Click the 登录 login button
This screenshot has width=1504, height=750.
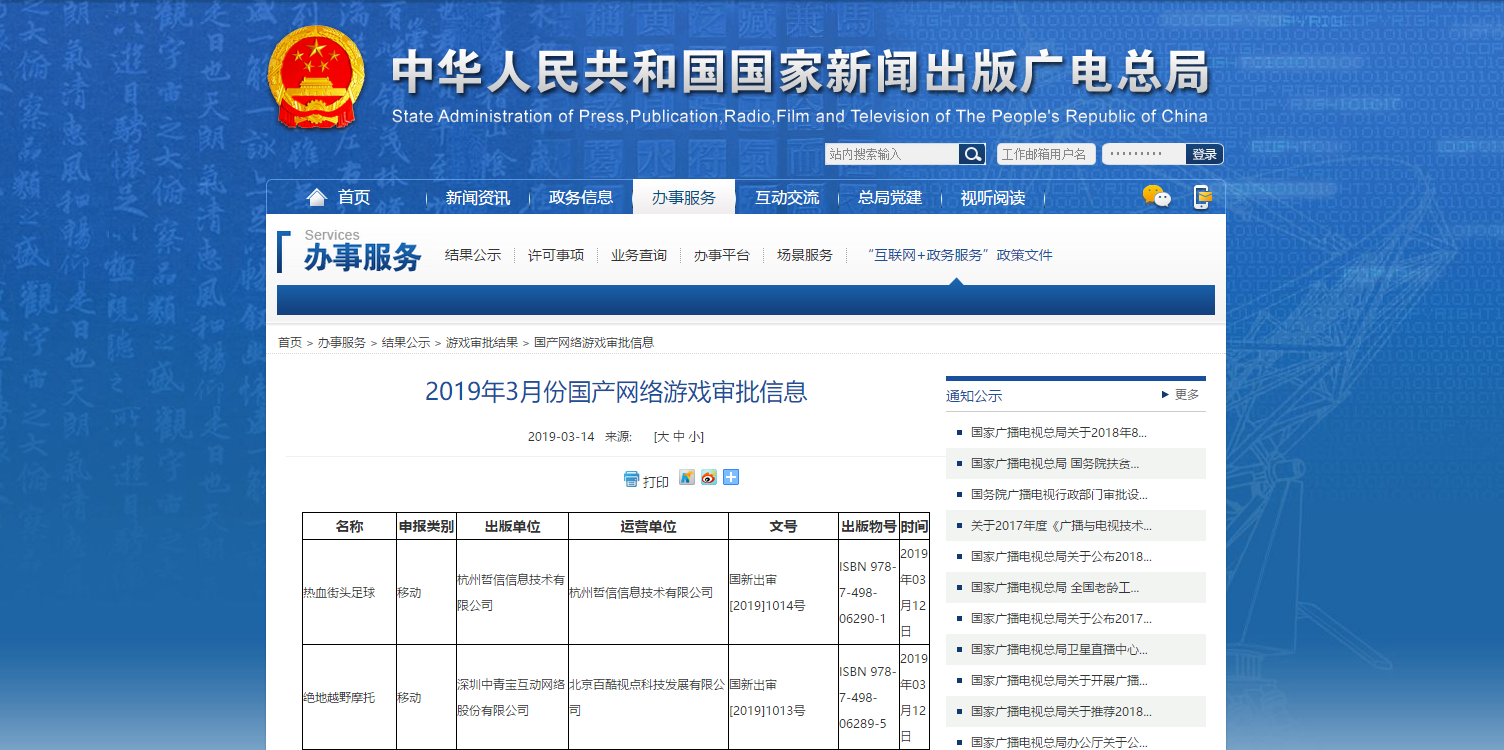tap(1204, 154)
